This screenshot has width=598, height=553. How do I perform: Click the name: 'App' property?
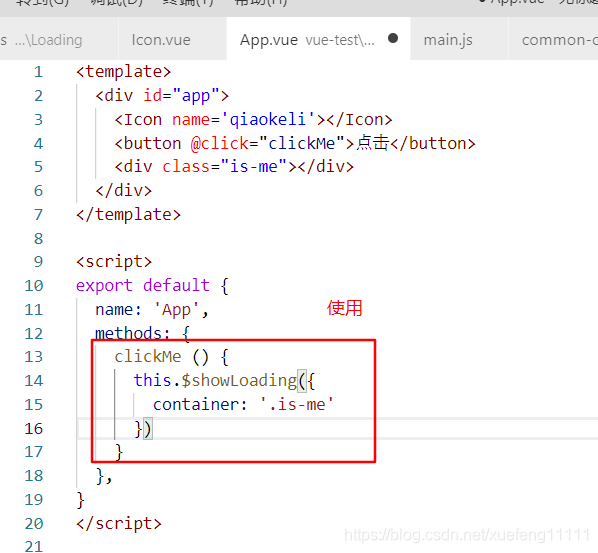[151, 309]
